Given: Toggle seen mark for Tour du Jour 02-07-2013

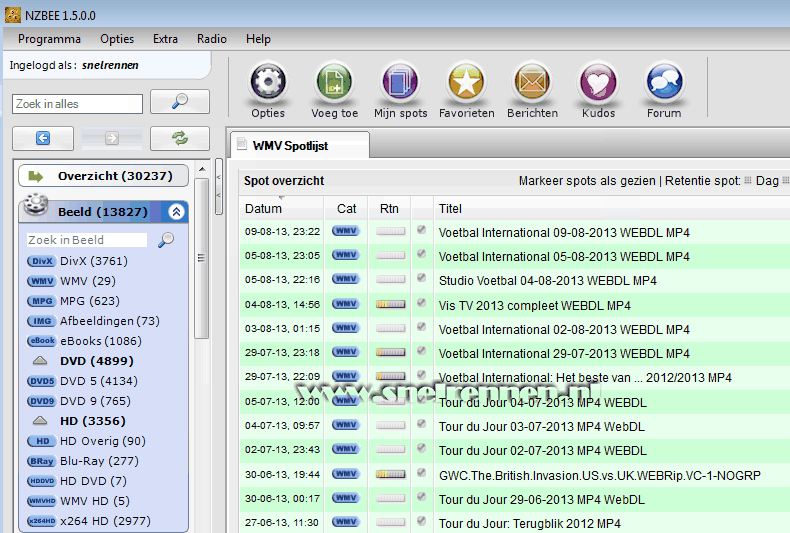Looking at the screenshot, I should (x=422, y=448).
